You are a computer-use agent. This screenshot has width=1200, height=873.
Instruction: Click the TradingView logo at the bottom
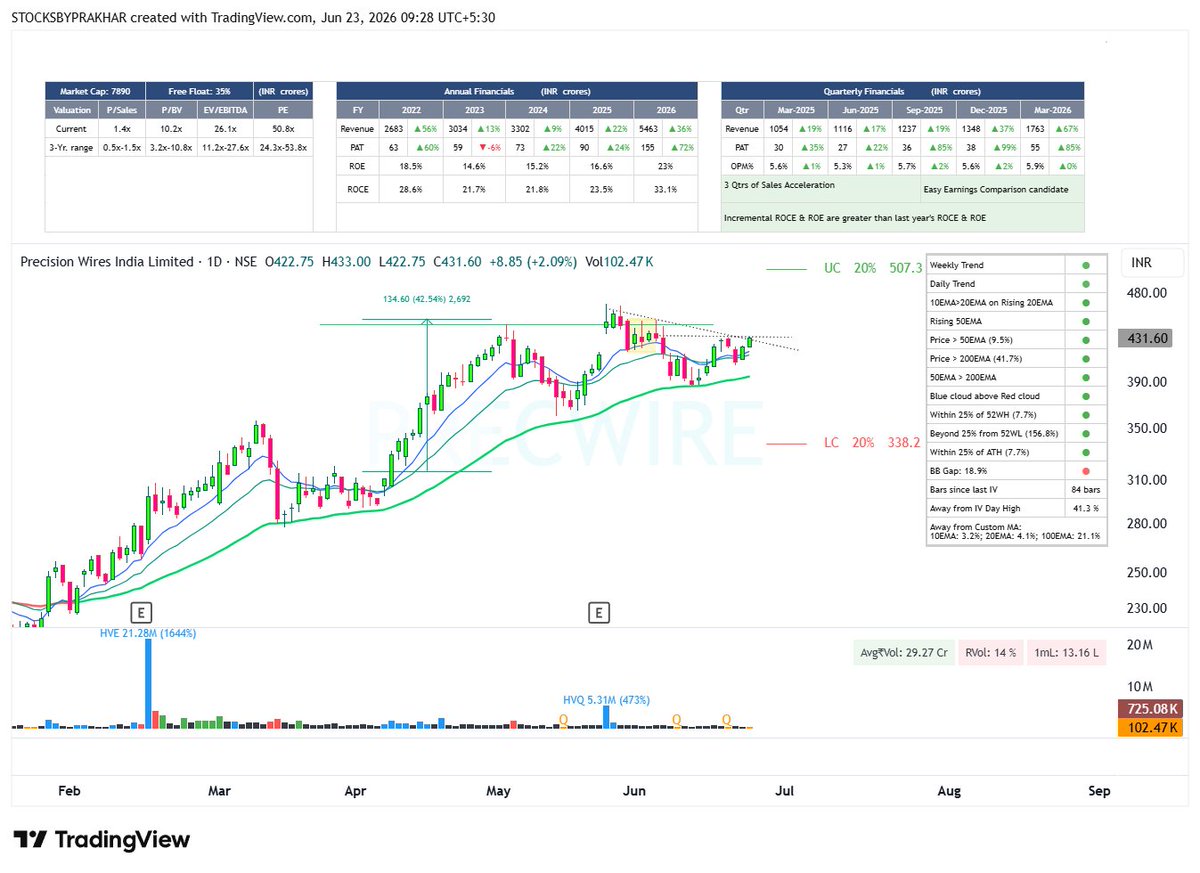100,839
